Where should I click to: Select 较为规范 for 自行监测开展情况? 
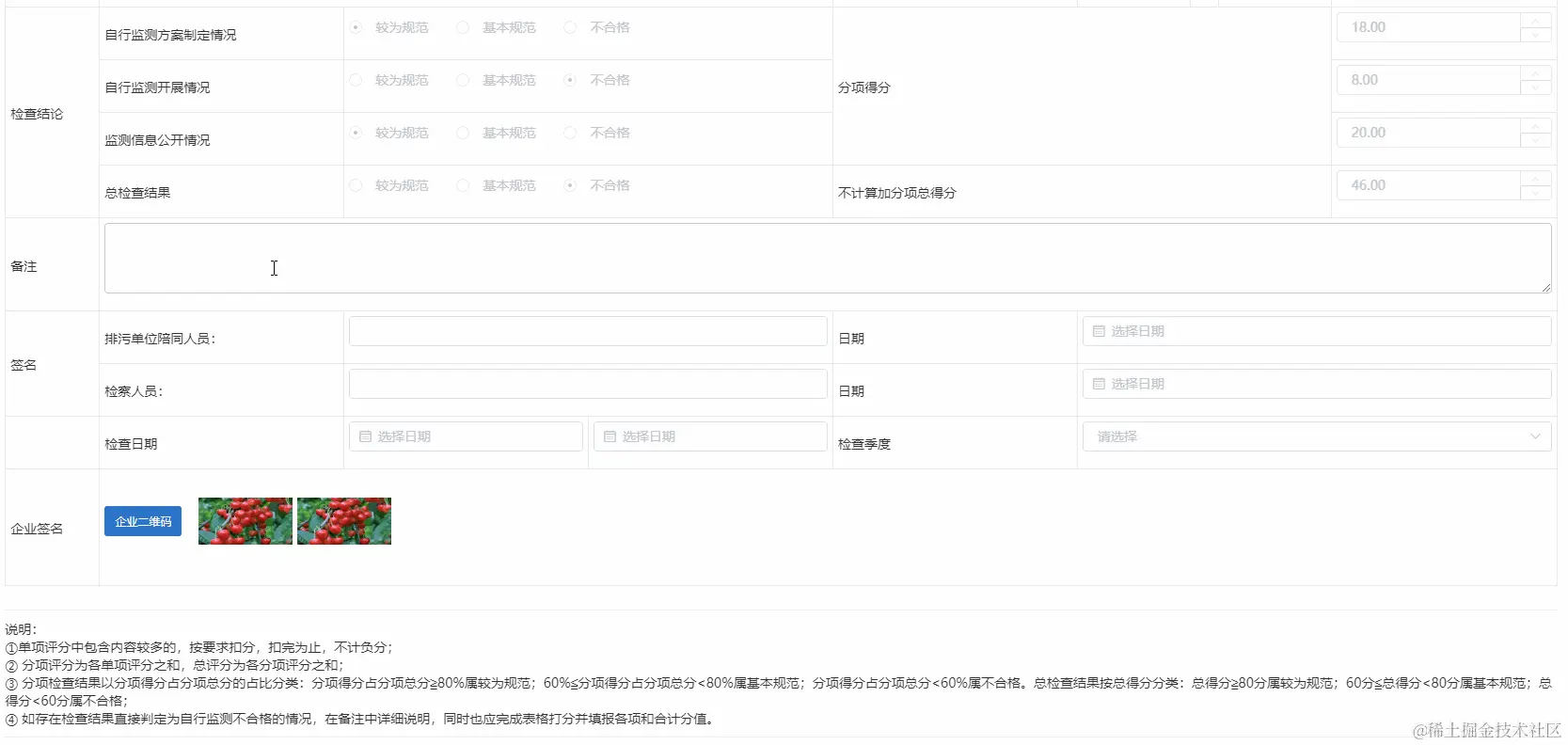coord(356,80)
